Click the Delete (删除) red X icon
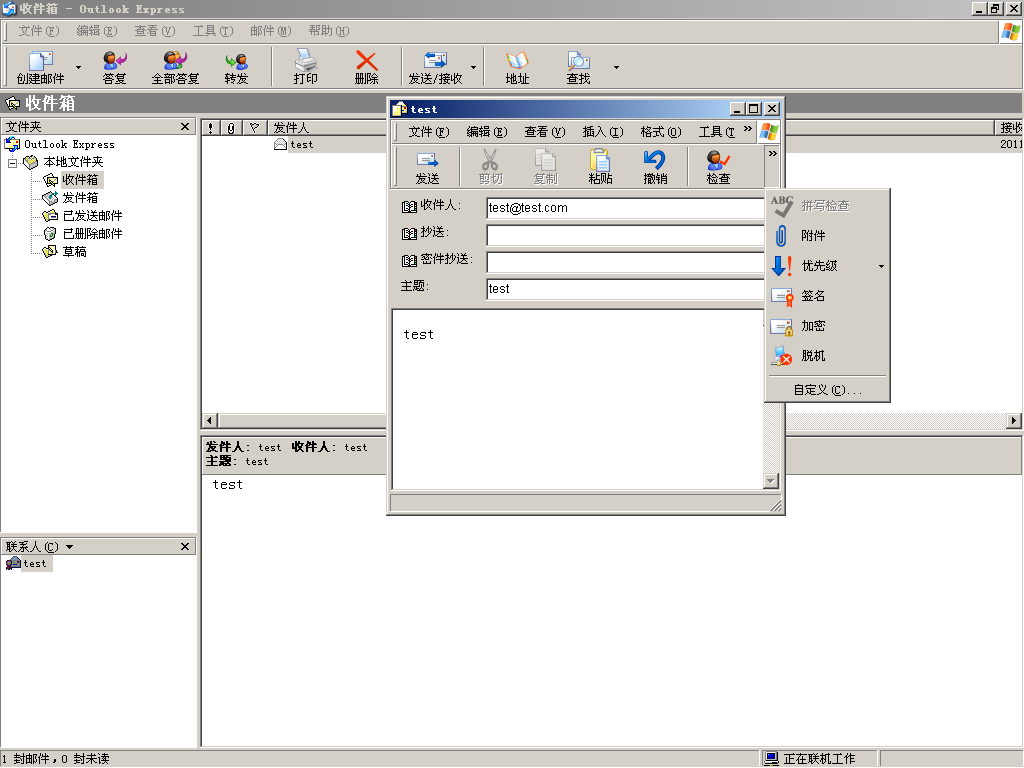The width and height of the screenshot is (1024, 768). point(366,67)
